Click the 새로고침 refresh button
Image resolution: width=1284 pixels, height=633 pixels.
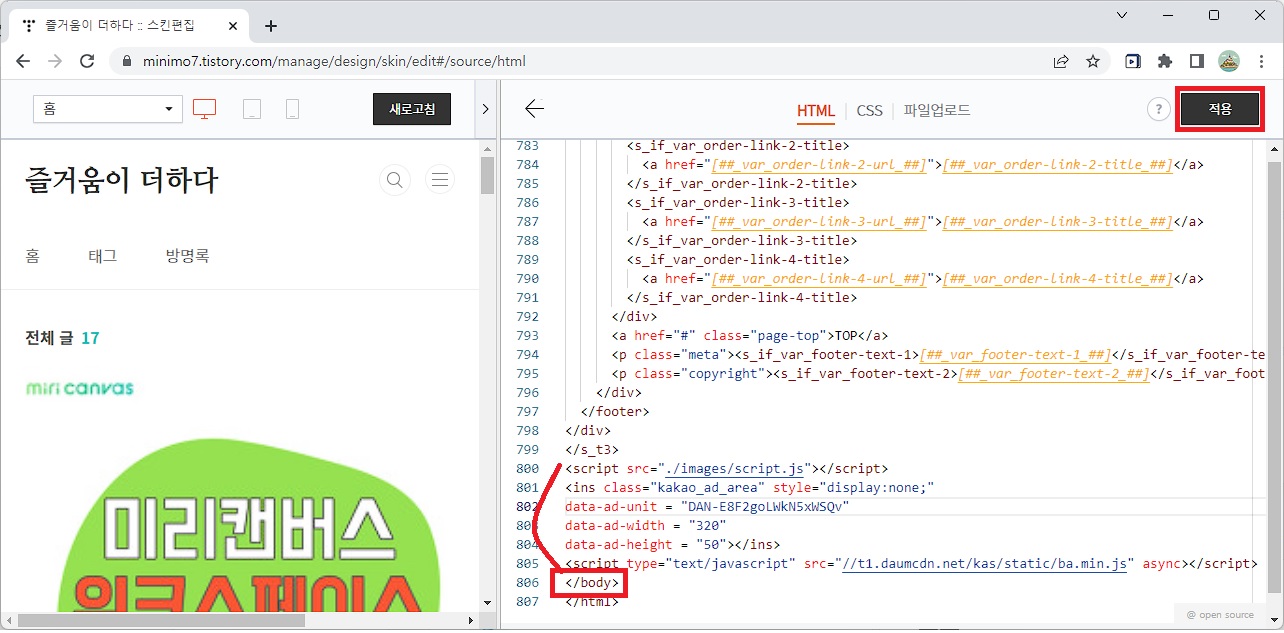click(412, 109)
